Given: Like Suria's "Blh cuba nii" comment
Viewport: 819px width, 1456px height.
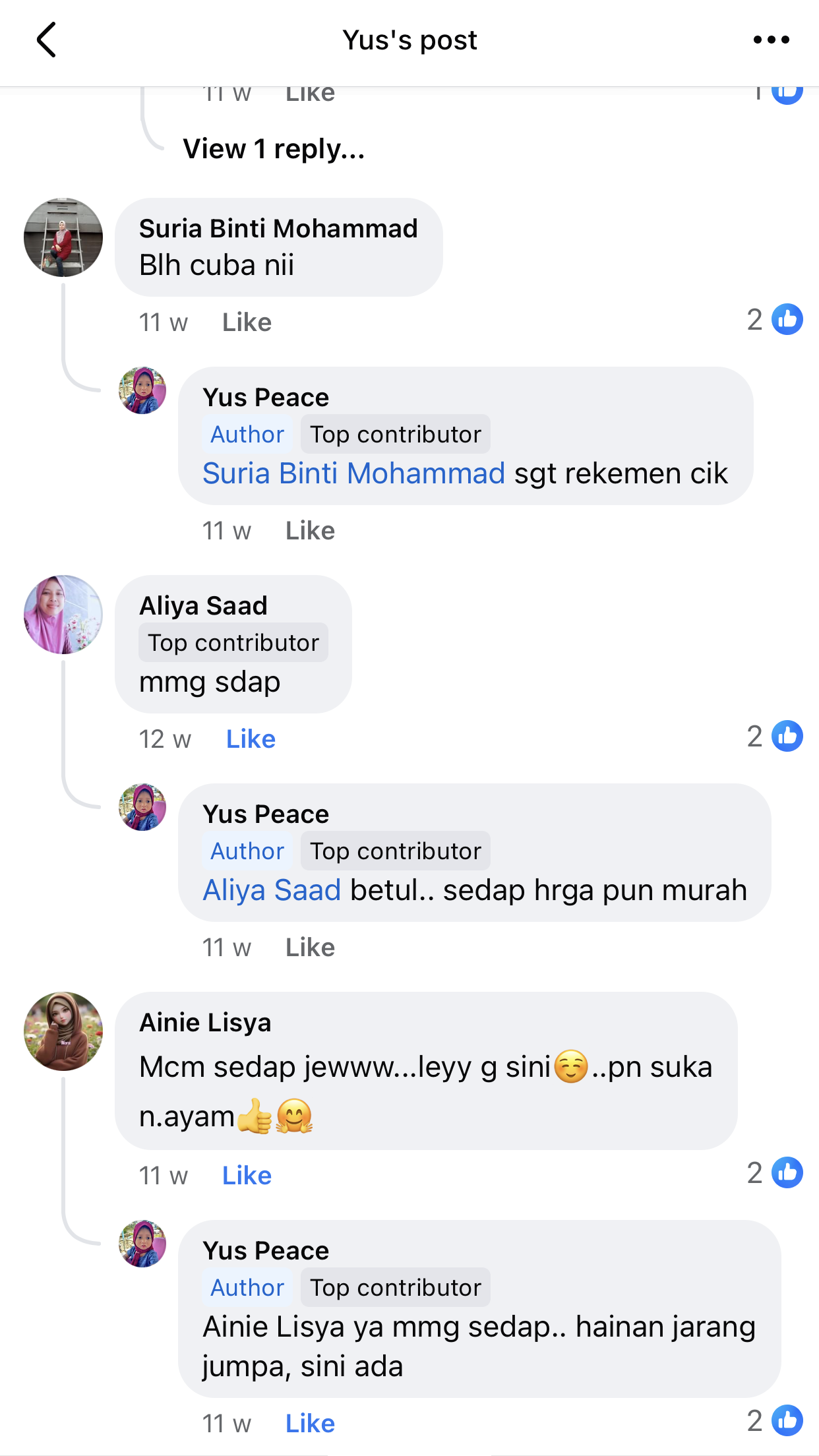Looking at the screenshot, I should click(x=247, y=322).
